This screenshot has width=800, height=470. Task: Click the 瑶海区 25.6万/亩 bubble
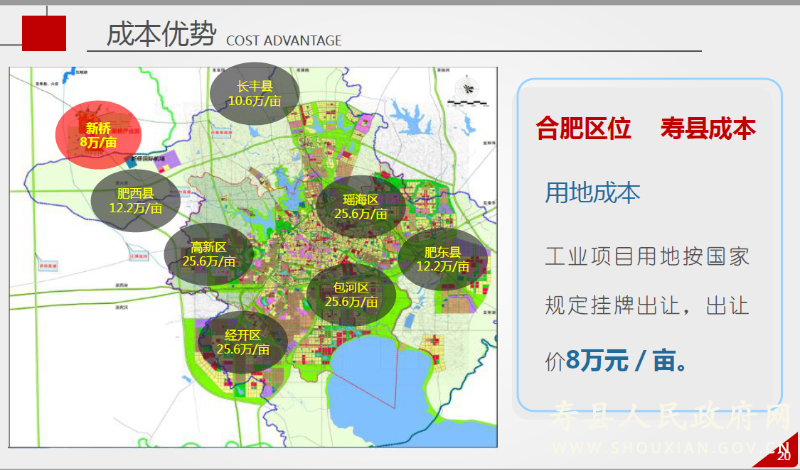(360, 207)
